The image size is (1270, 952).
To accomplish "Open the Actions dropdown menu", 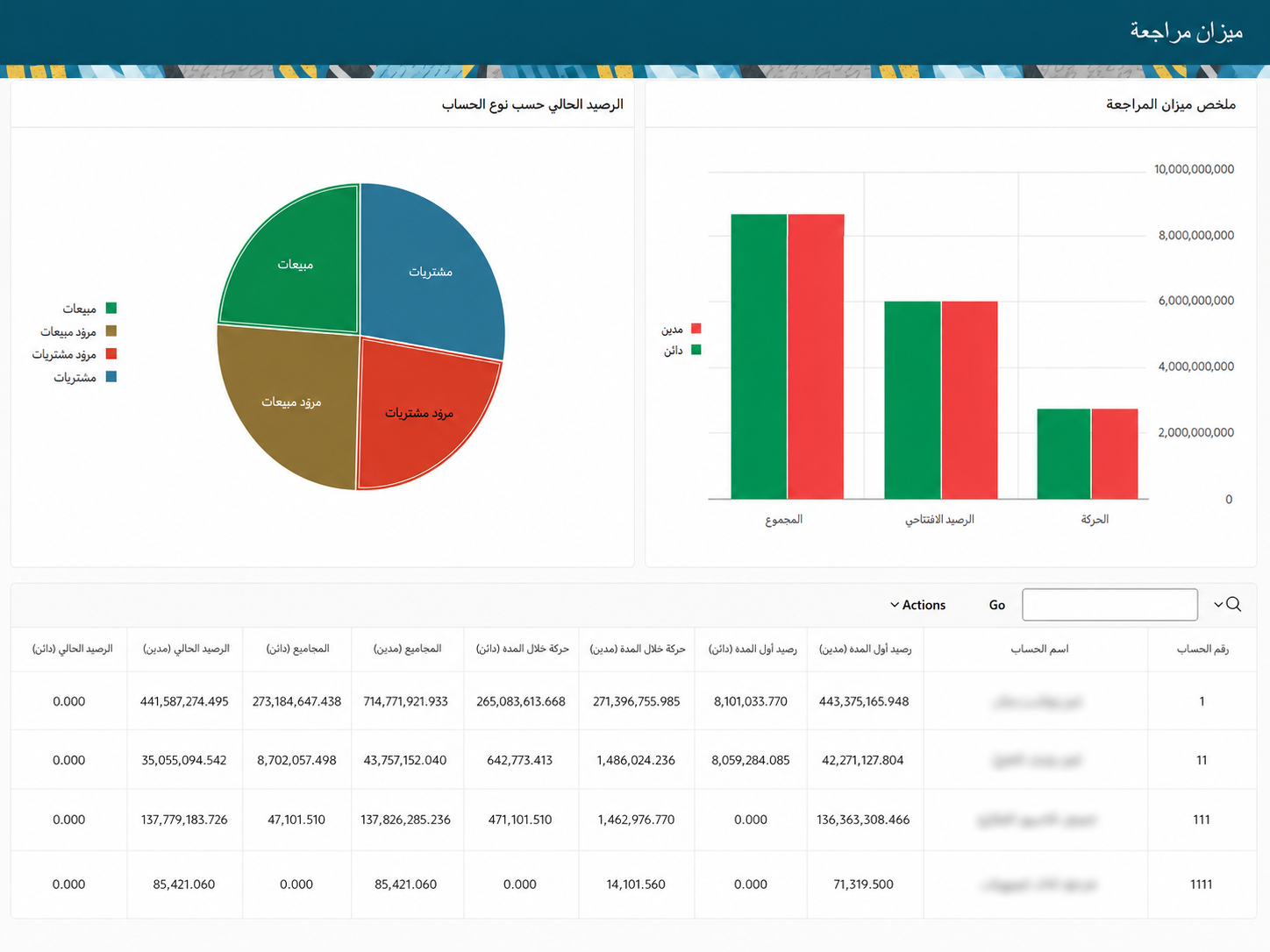I will pos(917,605).
